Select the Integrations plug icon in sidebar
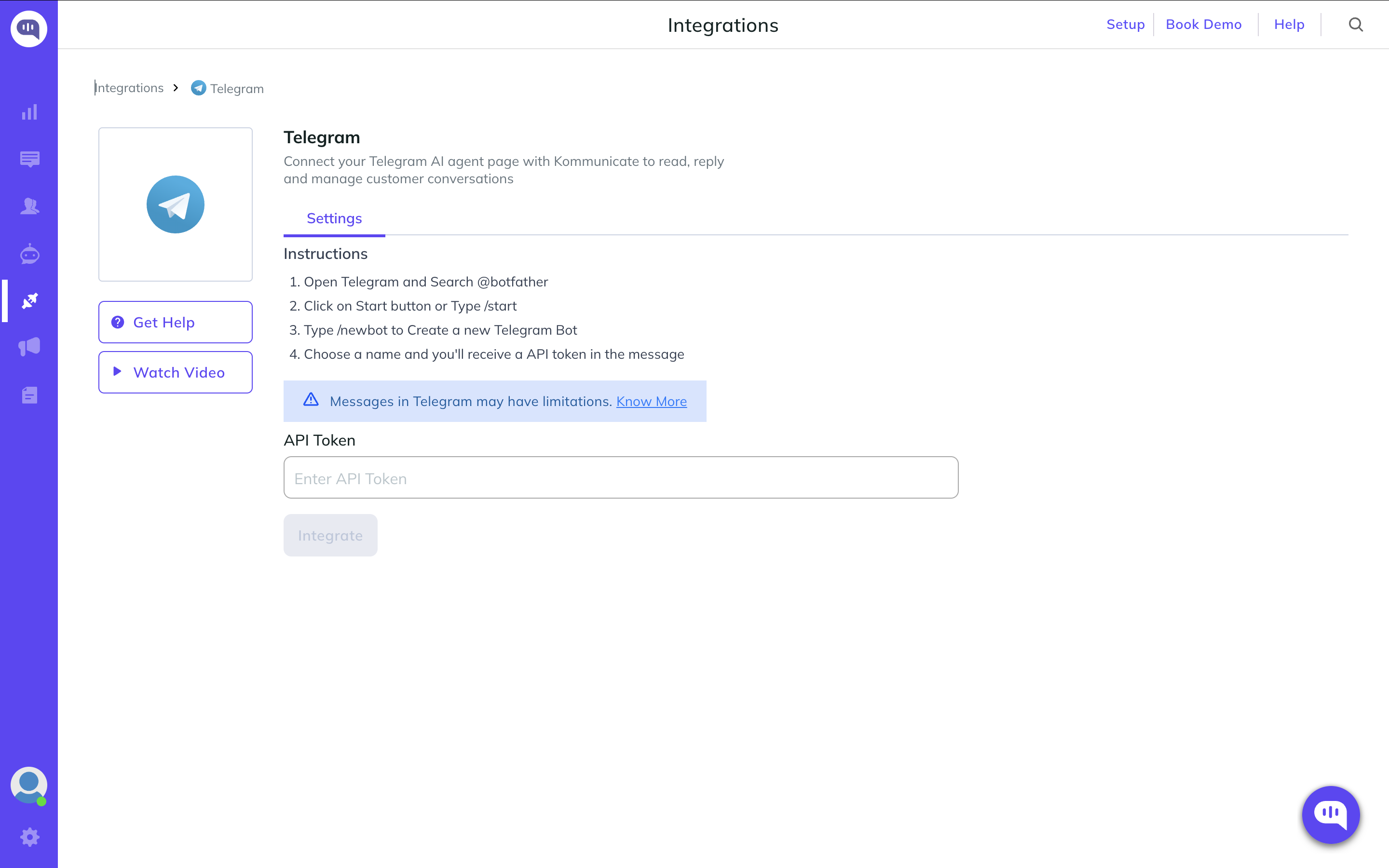 (29, 301)
